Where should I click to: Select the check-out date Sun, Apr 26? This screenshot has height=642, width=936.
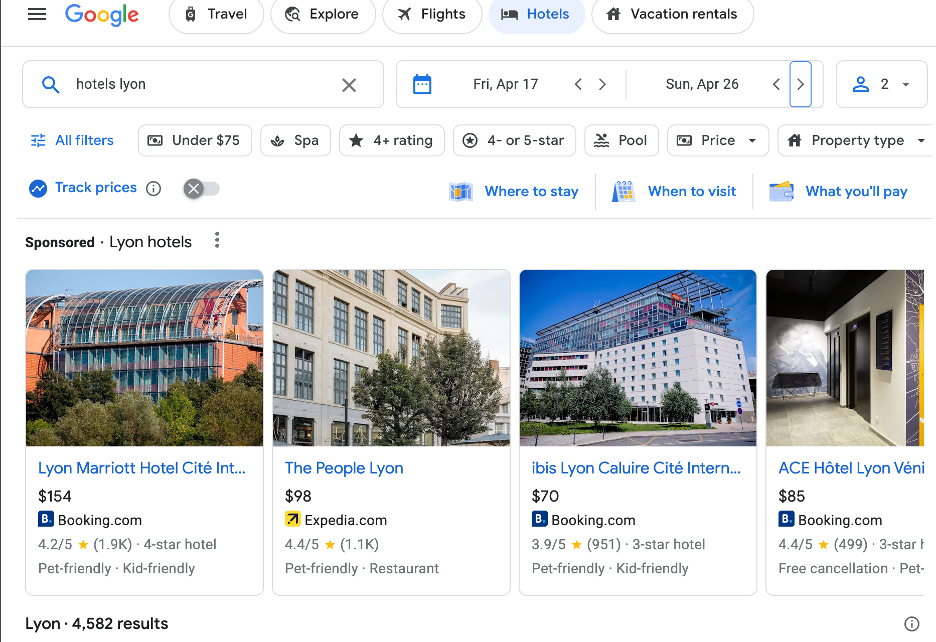point(702,84)
